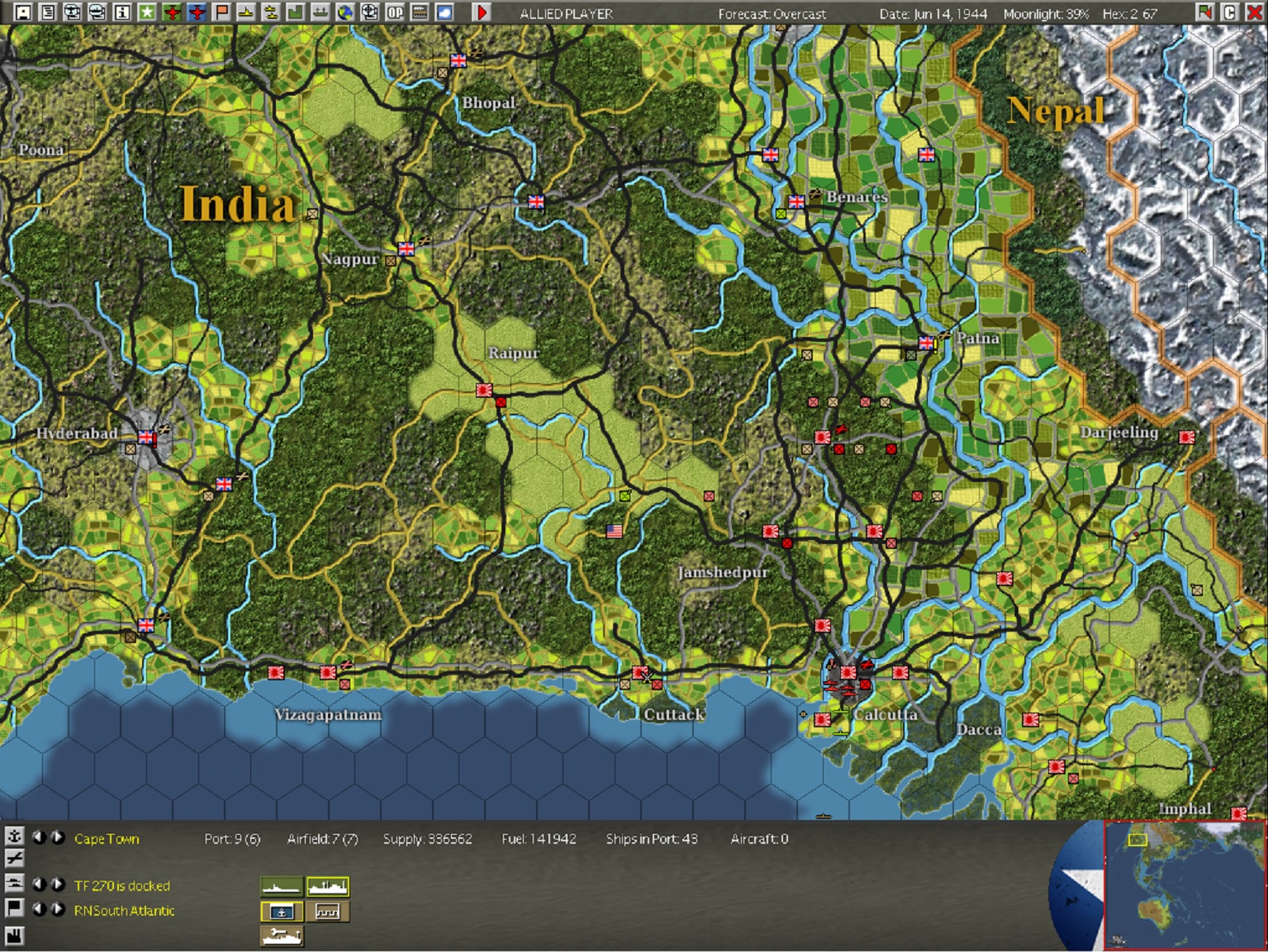Image resolution: width=1268 pixels, height=952 pixels.
Task: Select the Cape Town base name
Action: point(107,839)
